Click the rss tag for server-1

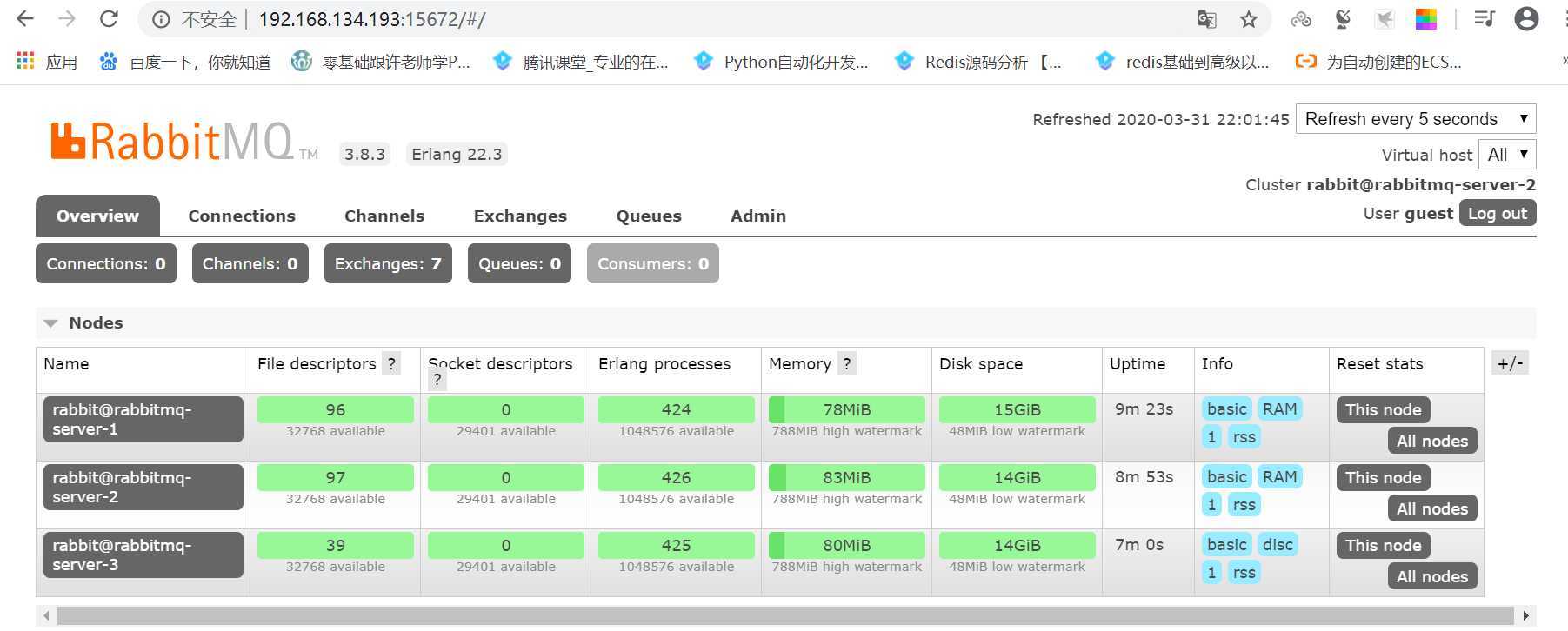1244,436
